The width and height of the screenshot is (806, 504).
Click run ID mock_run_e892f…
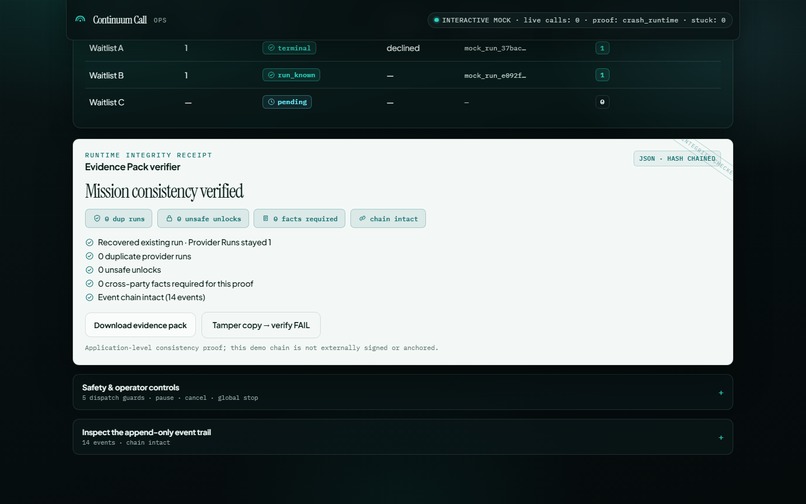tap(495, 76)
